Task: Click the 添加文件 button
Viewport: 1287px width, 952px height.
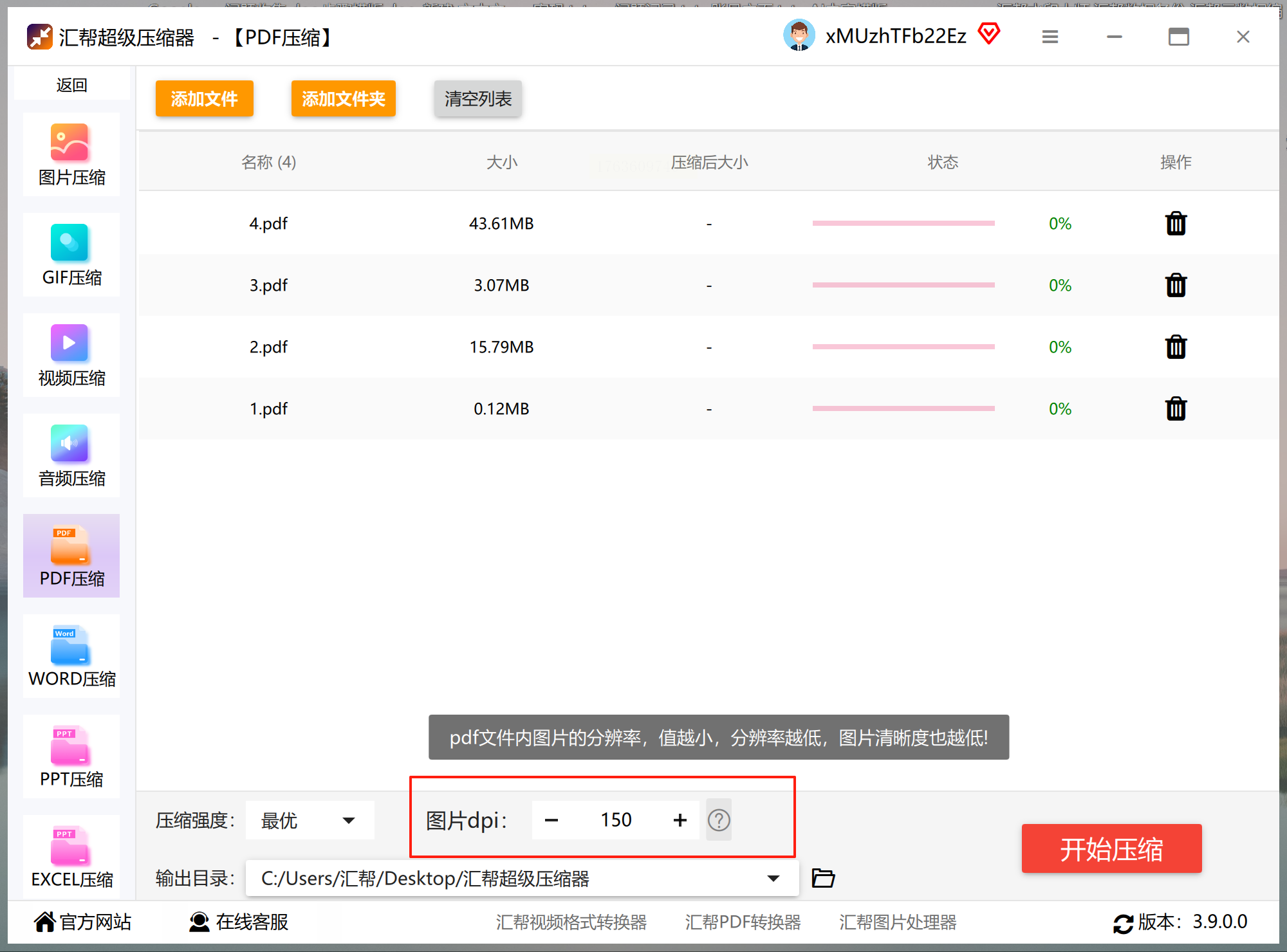Action: [204, 98]
